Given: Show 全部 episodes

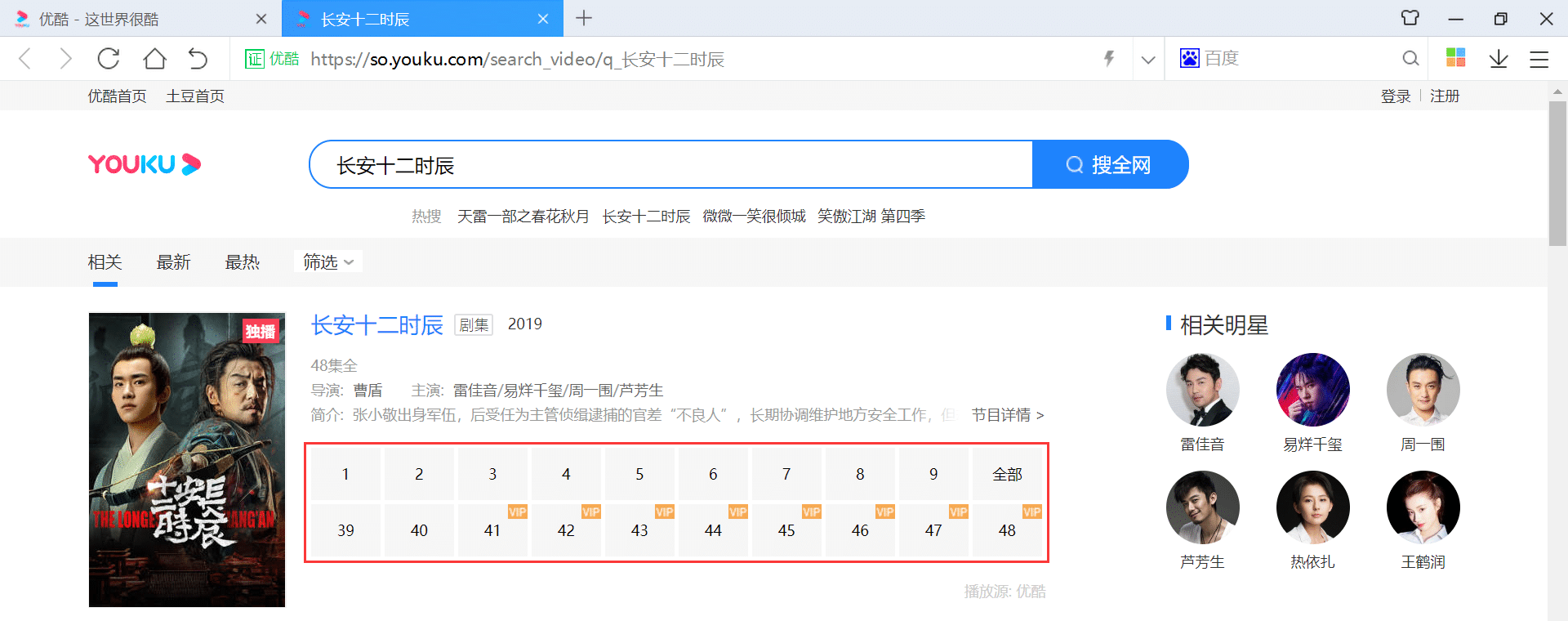Looking at the screenshot, I should [x=1007, y=474].
